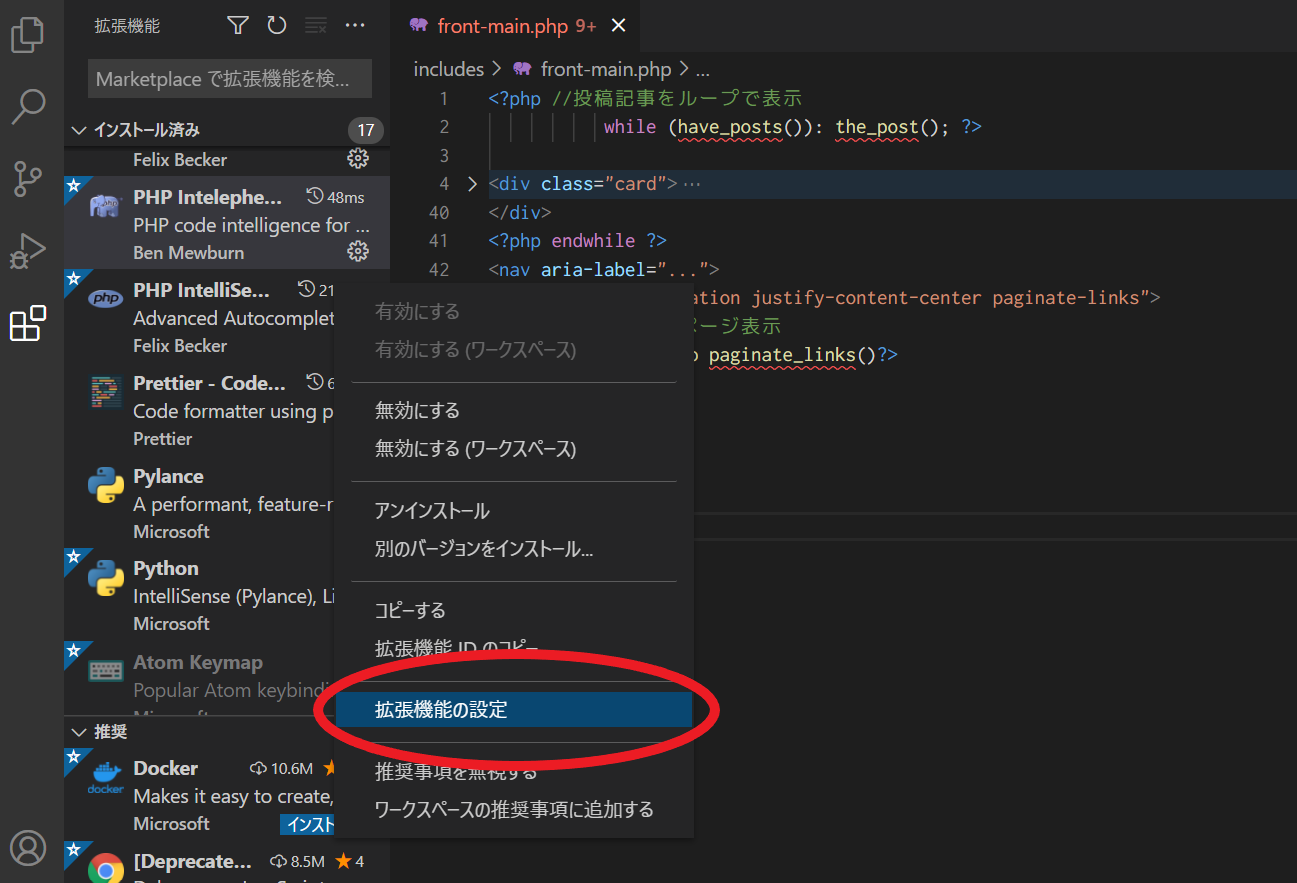1297x883 pixels.
Task: Close the front-main.php editor tab
Action: pyautogui.click(x=619, y=26)
